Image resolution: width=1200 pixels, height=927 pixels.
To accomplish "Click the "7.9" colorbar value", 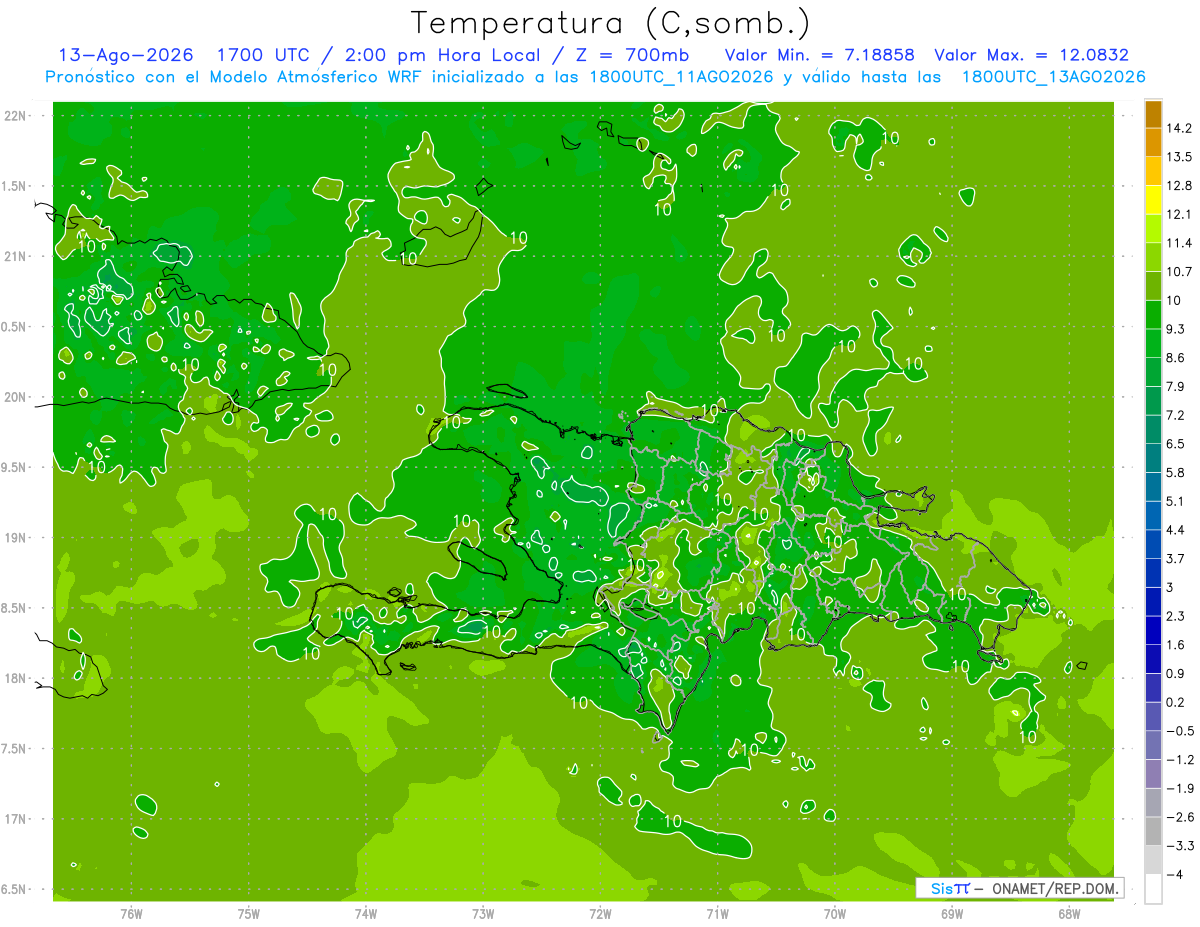I will [x=1175, y=386].
